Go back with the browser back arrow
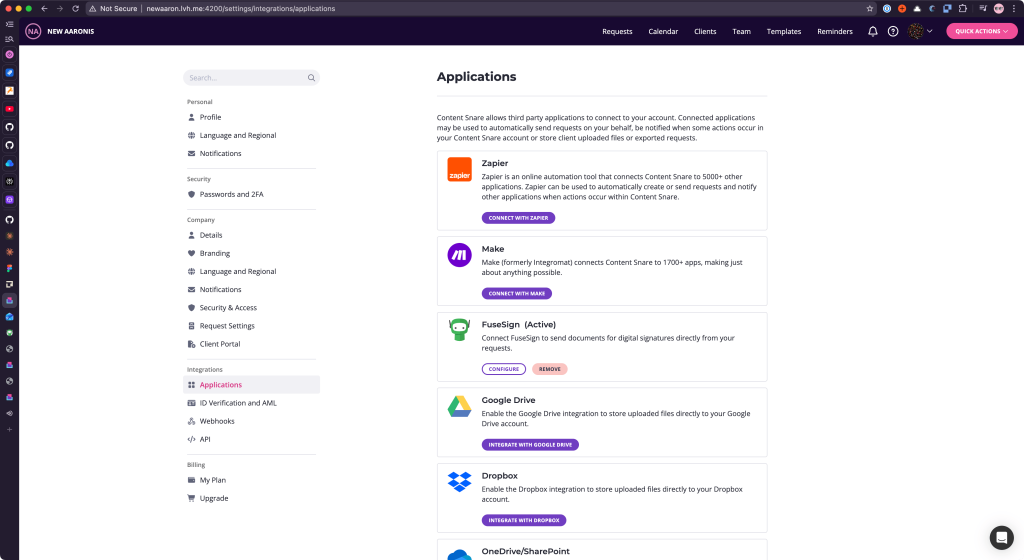This screenshot has height=560, width=1024. click(44, 8)
